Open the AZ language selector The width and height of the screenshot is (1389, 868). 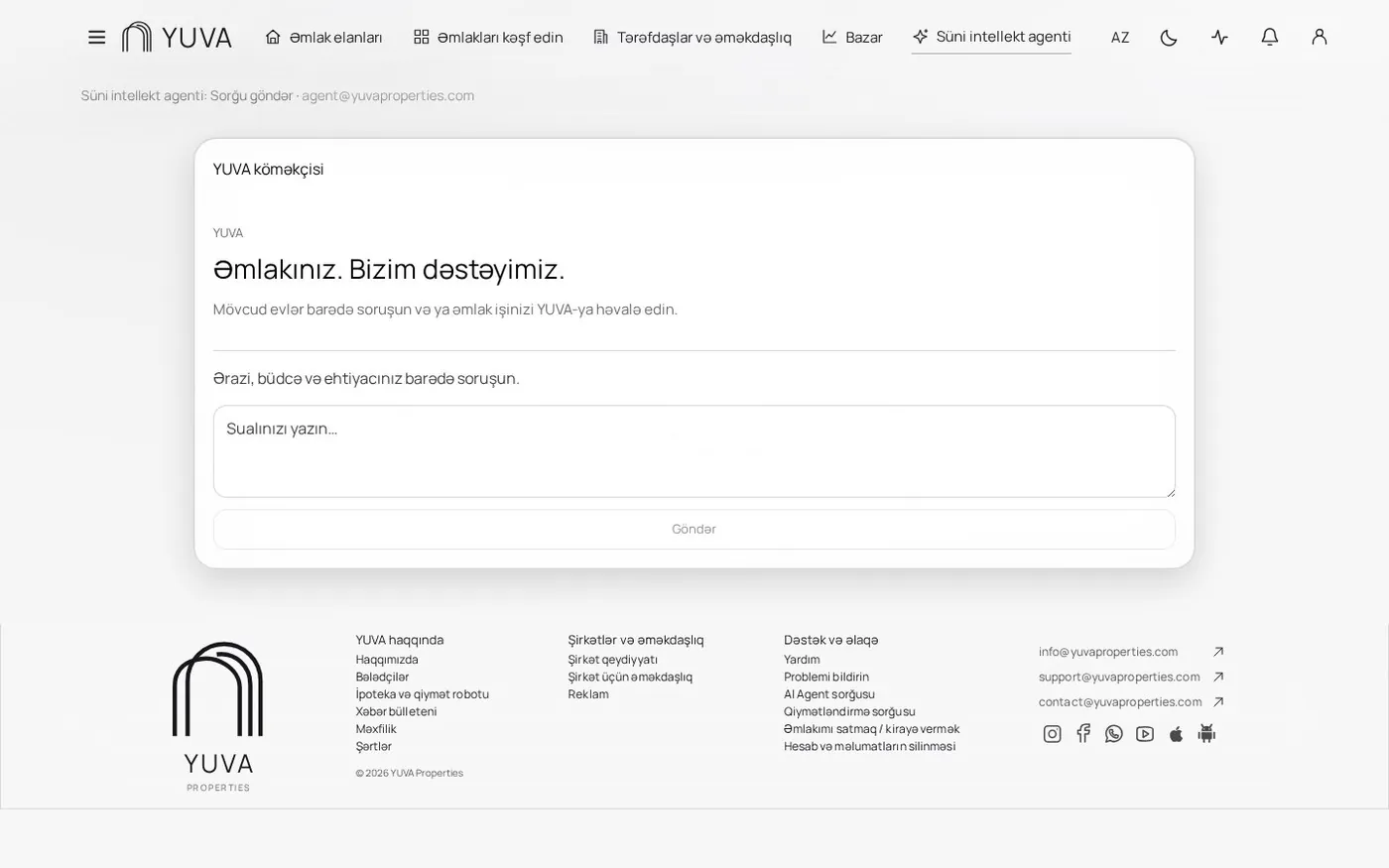pos(1119,38)
